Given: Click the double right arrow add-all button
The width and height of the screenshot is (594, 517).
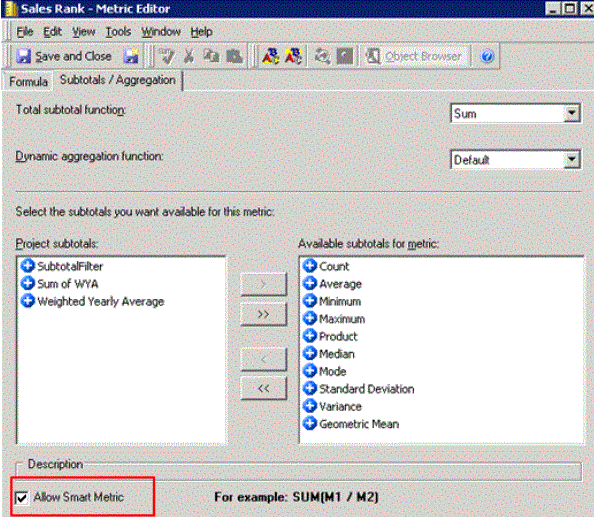Looking at the screenshot, I should (263, 314).
